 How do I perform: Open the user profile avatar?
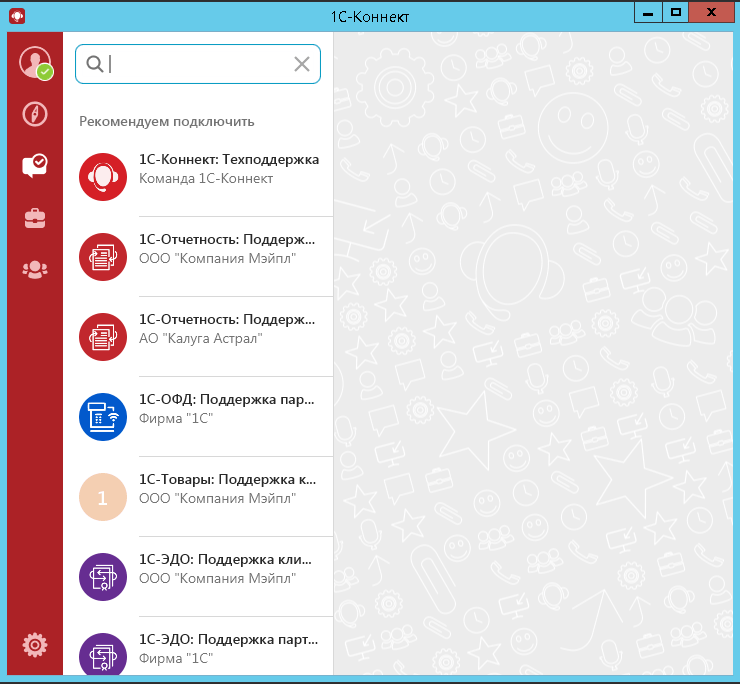34,62
